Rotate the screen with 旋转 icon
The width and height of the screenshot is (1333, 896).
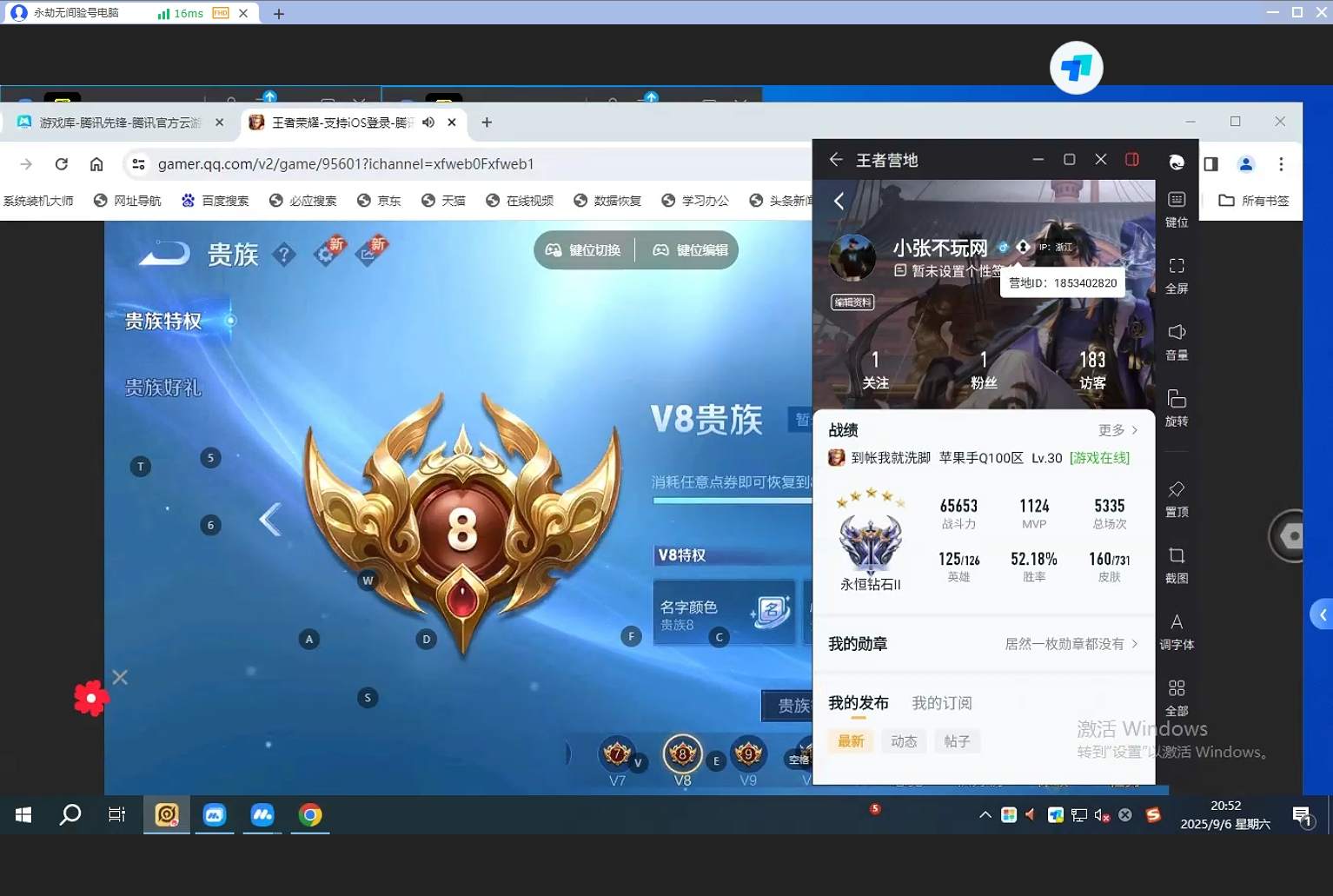click(x=1177, y=408)
